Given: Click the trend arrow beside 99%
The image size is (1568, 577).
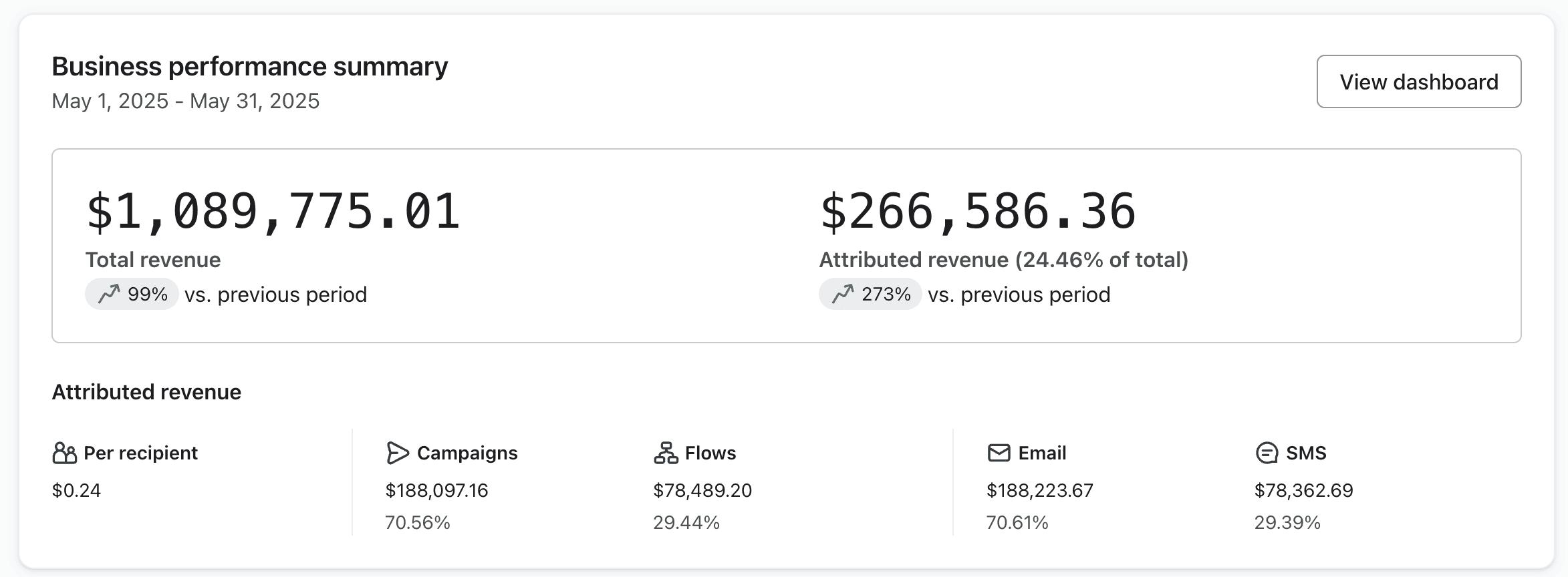Looking at the screenshot, I should [109, 294].
